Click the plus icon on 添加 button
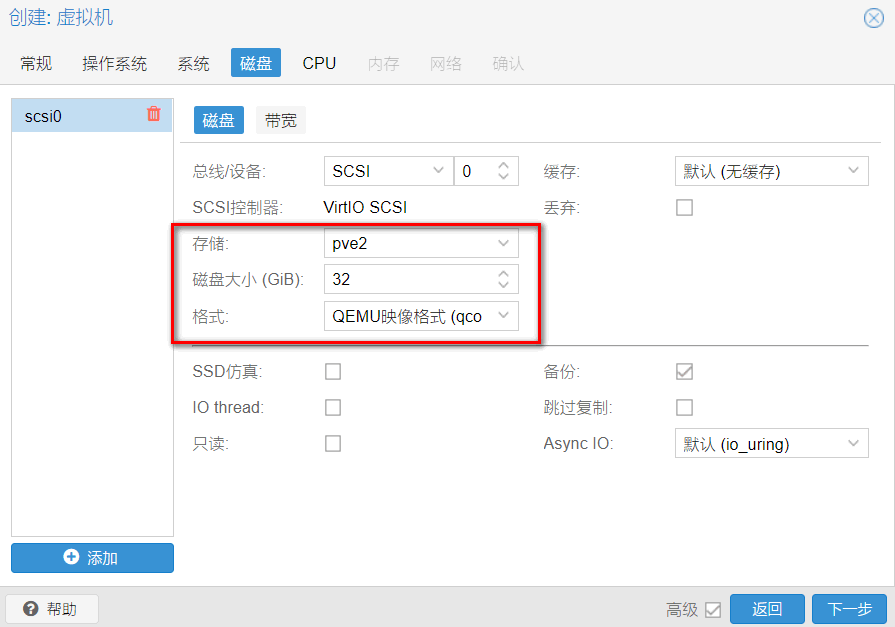The height and width of the screenshot is (627, 895). click(71, 557)
